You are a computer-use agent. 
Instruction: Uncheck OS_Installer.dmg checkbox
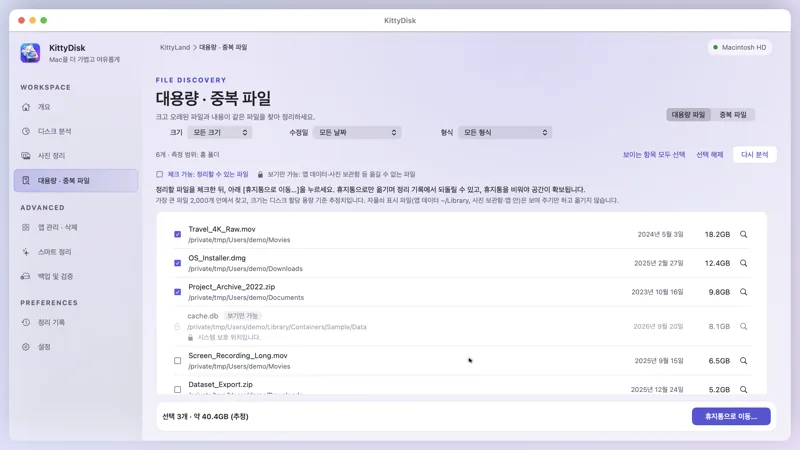(x=178, y=263)
